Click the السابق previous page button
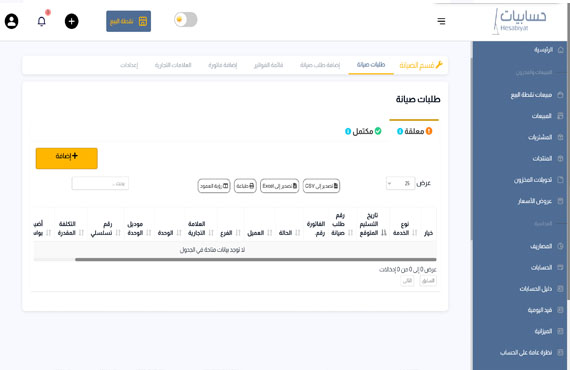 428,281
